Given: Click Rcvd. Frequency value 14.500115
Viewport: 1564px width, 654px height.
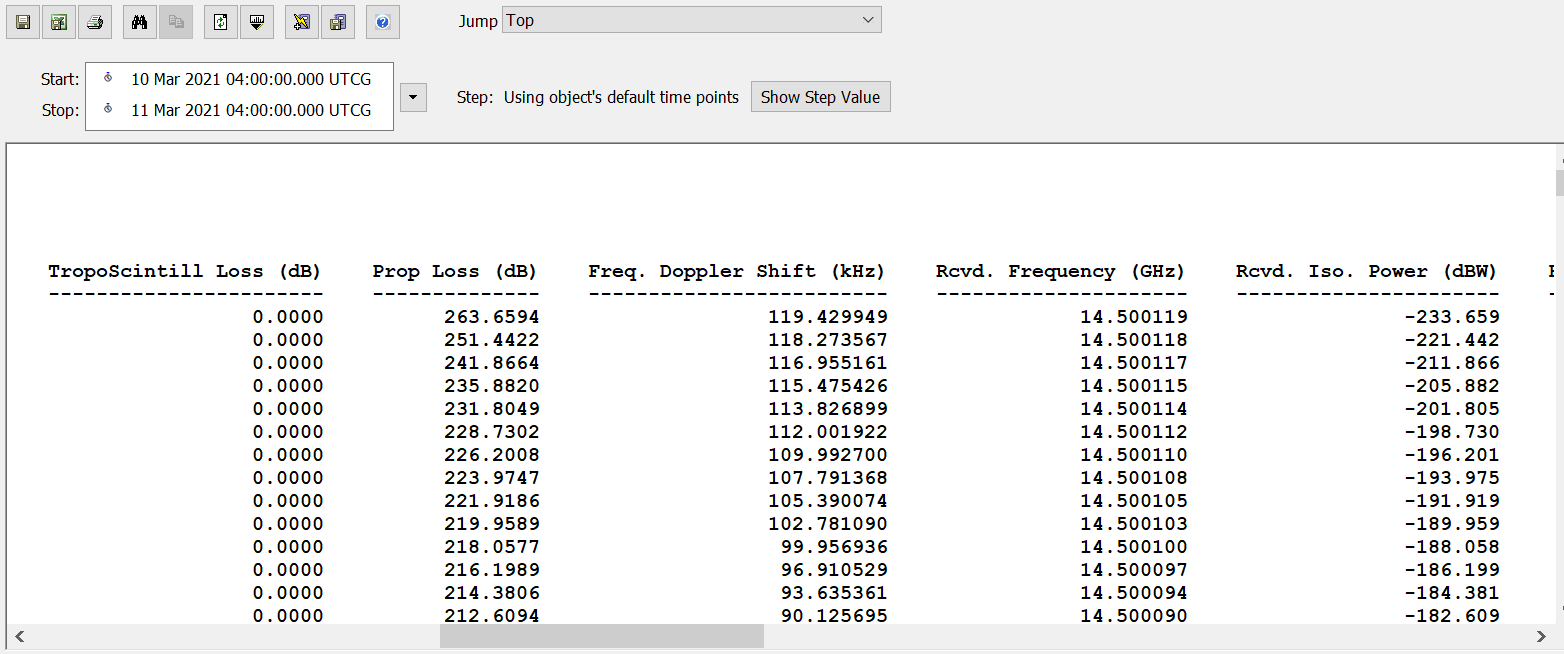Looking at the screenshot, I should point(1134,386).
